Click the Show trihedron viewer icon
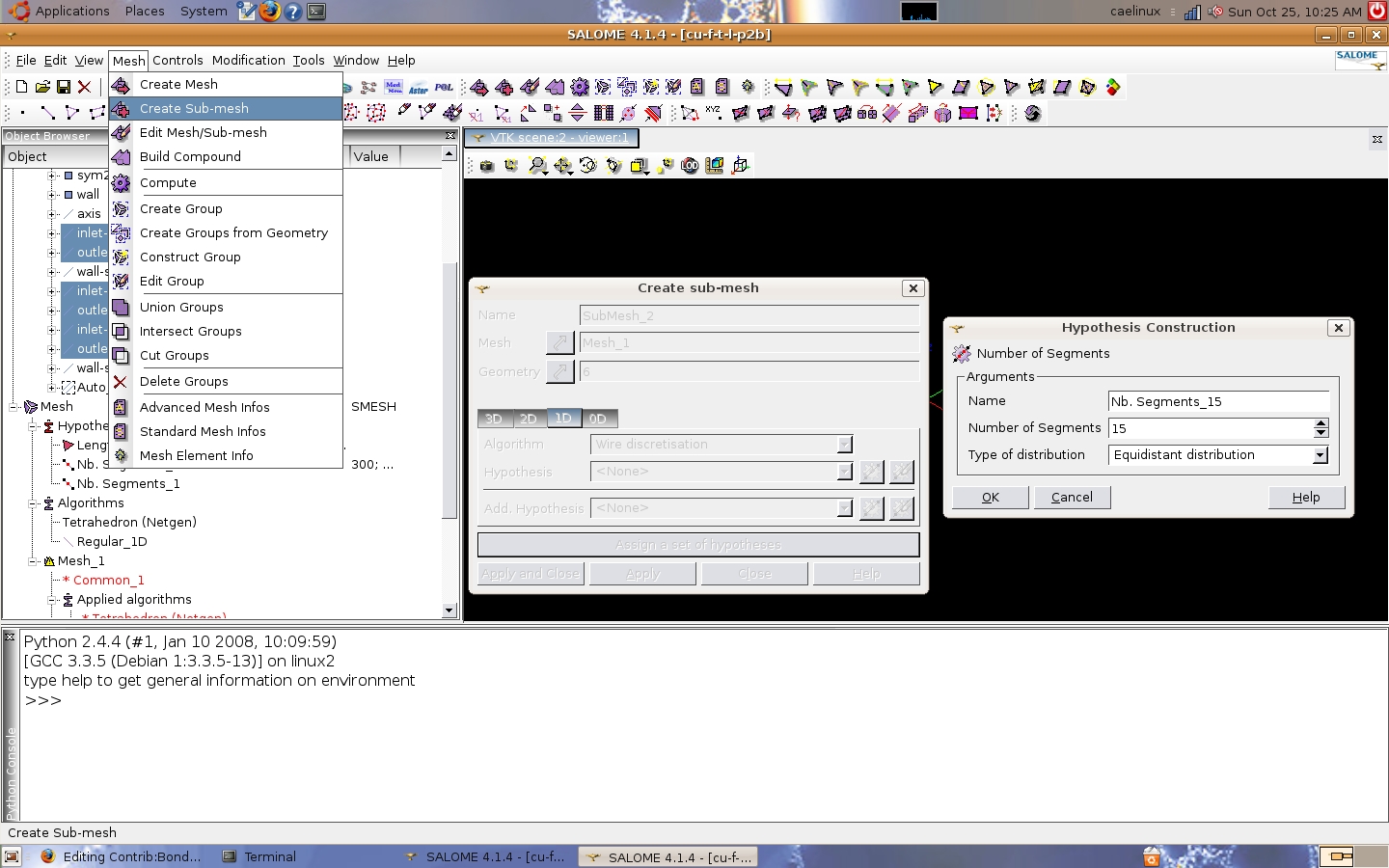Image resolution: width=1389 pixels, height=868 pixels. (x=740, y=166)
